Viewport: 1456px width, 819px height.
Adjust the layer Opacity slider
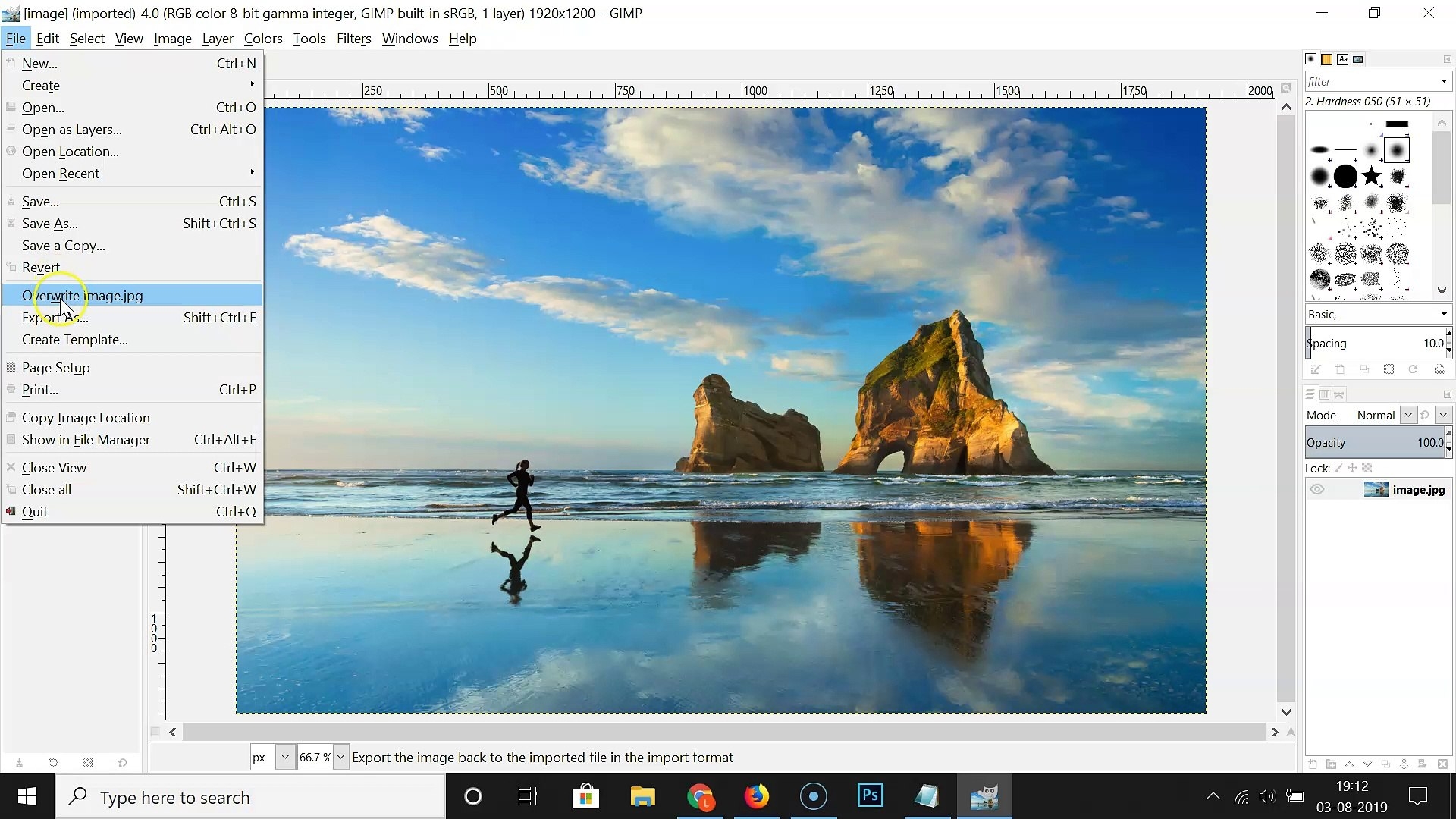[x=1373, y=442]
